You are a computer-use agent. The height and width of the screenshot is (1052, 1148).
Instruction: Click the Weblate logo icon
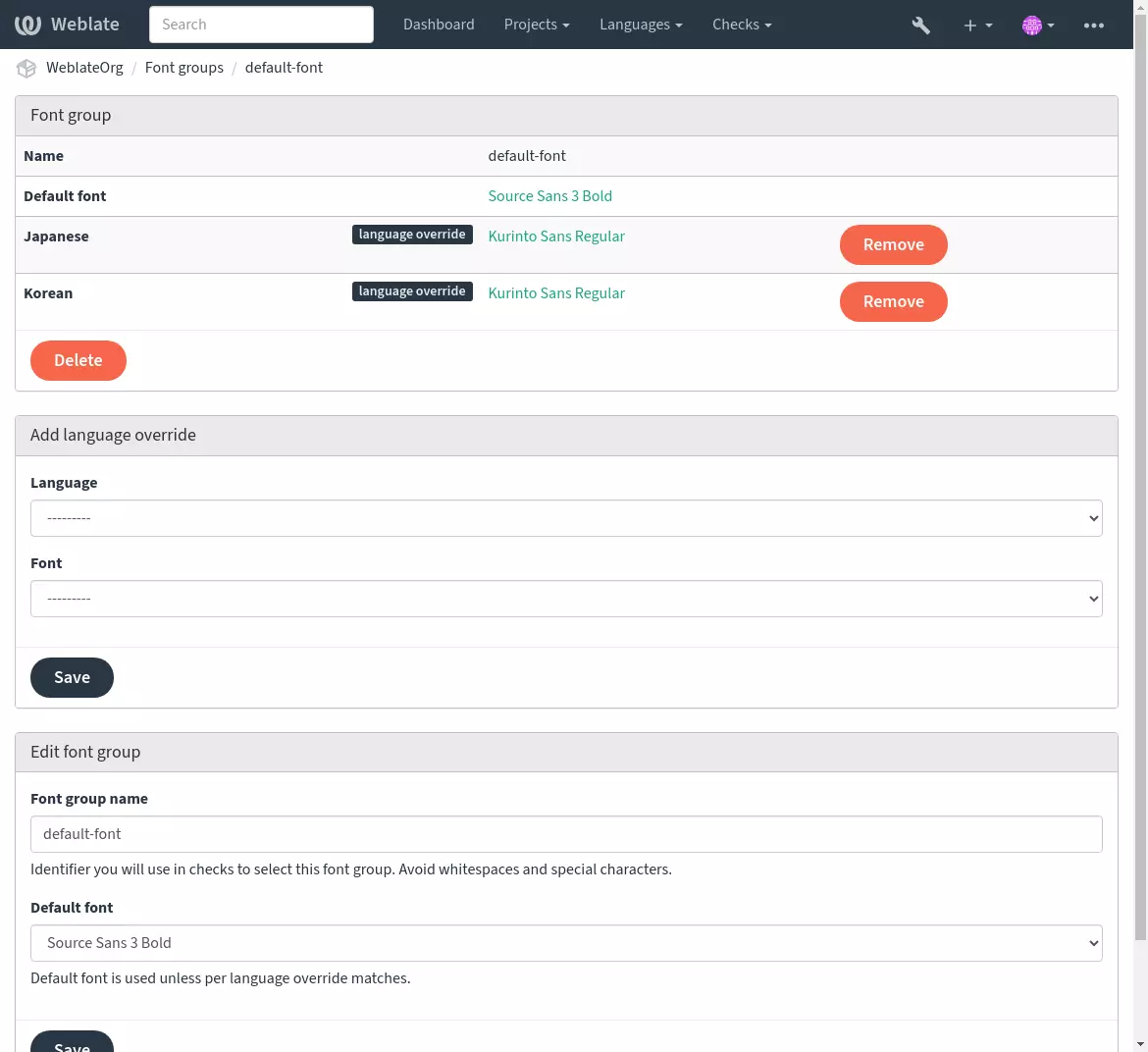point(27,25)
